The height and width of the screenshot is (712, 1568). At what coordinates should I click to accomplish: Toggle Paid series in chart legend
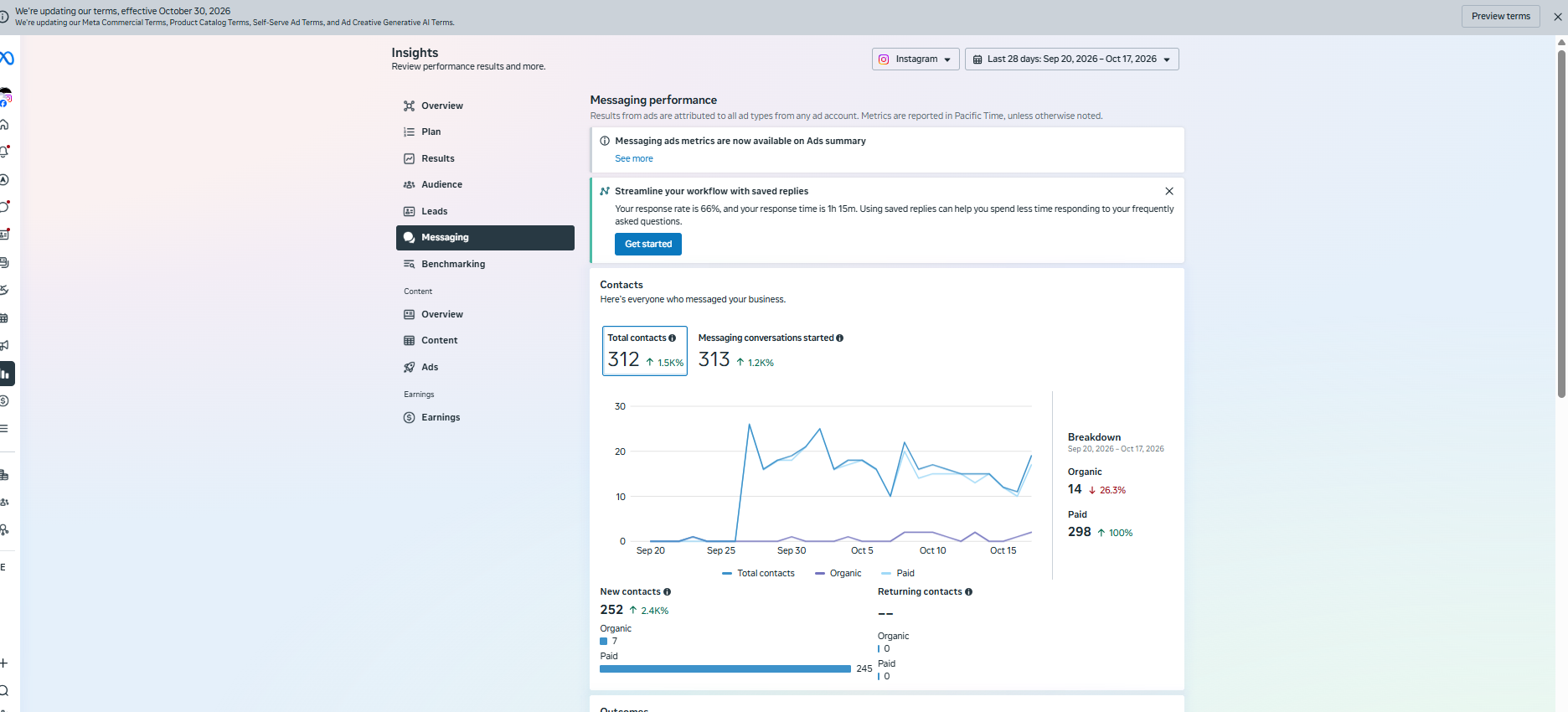(898, 574)
